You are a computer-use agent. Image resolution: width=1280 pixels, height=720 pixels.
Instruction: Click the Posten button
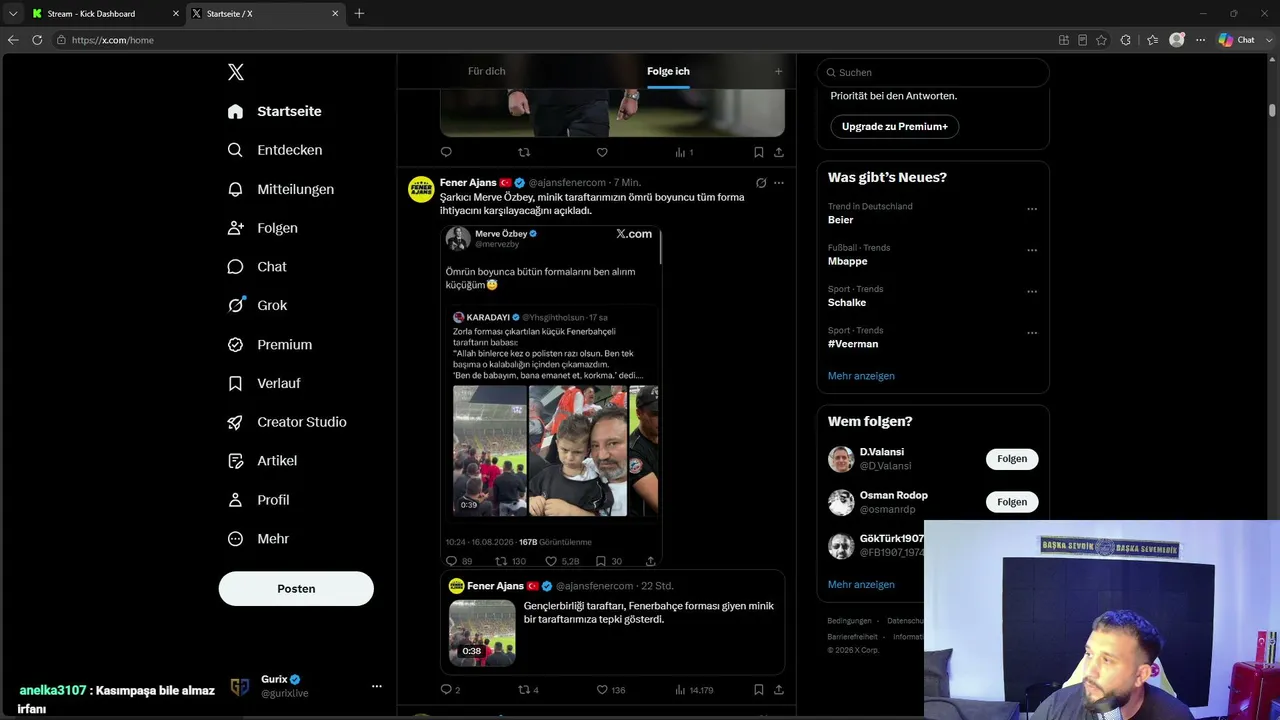[x=296, y=589]
